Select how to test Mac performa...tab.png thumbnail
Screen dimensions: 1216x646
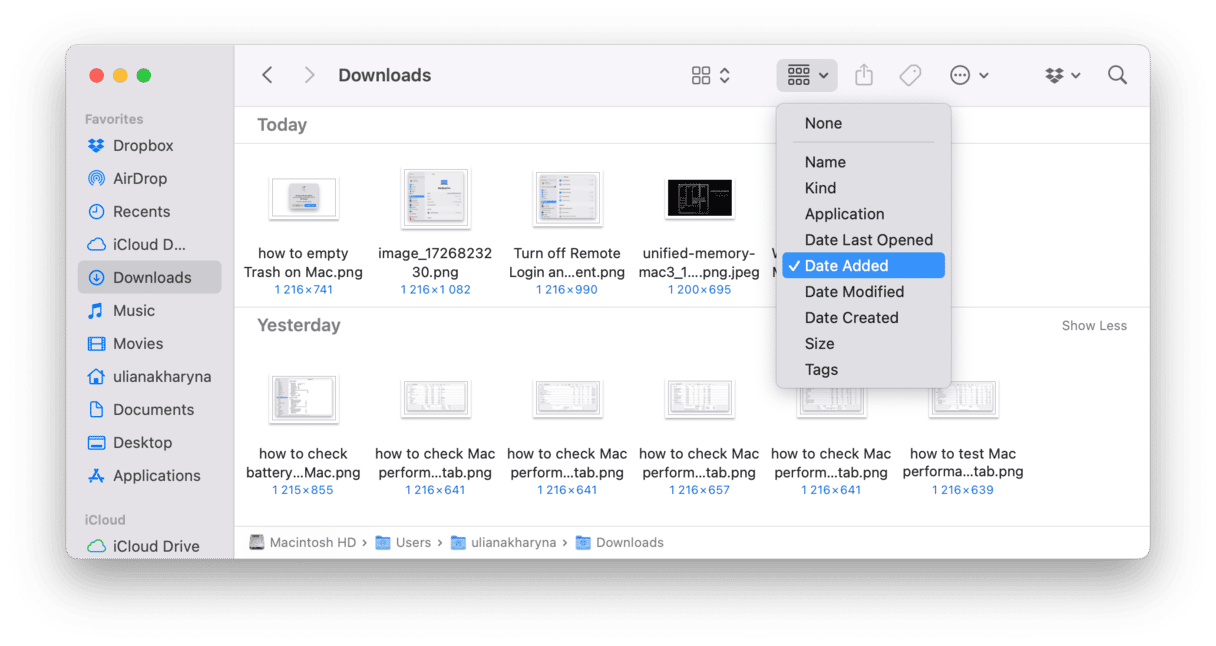tap(963, 399)
